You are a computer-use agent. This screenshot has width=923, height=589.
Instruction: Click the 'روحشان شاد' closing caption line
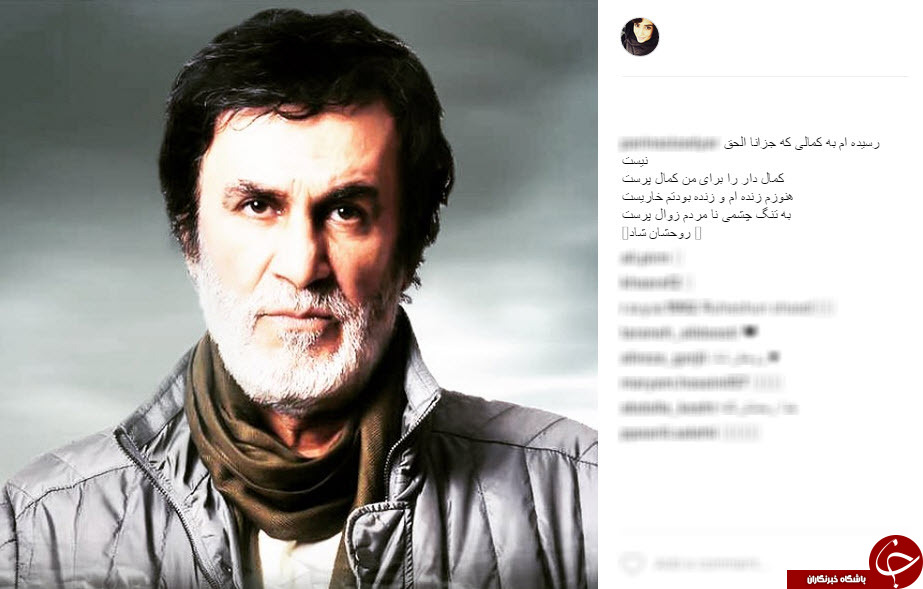click(x=662, y=233)
